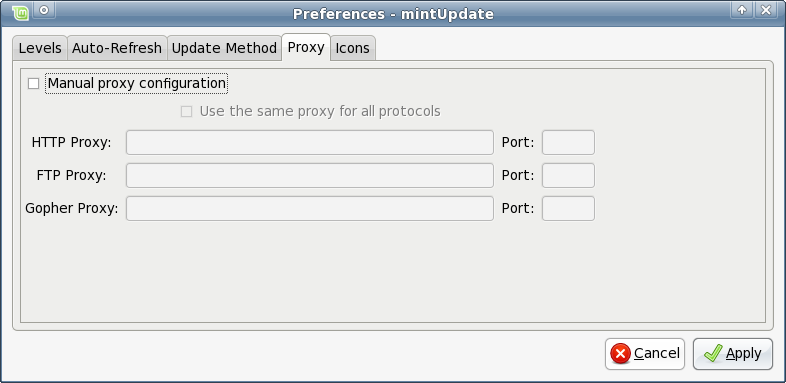Image resolution: width=786 pixels, height=383 pixels.
Task: Click the FTP Proxy address field
Action: coord(310,175)
